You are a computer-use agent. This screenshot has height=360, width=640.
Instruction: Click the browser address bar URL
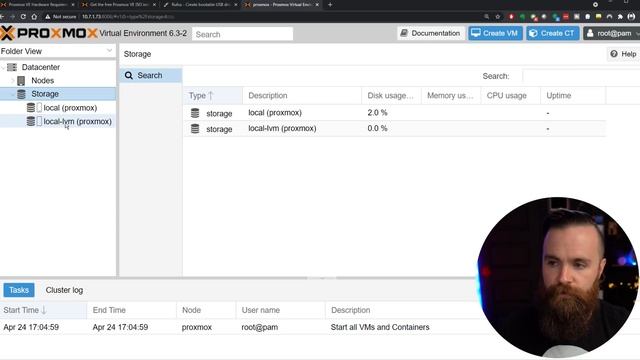point(128,17)
